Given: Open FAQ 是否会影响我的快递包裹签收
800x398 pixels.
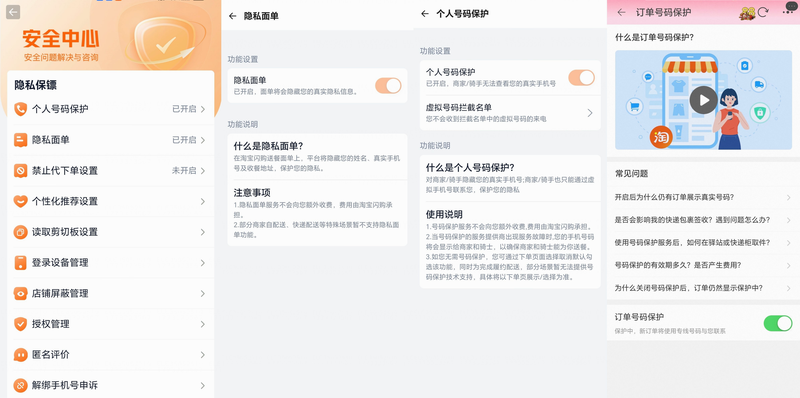Looking at the screenshot, I should [x=703, y=220].
